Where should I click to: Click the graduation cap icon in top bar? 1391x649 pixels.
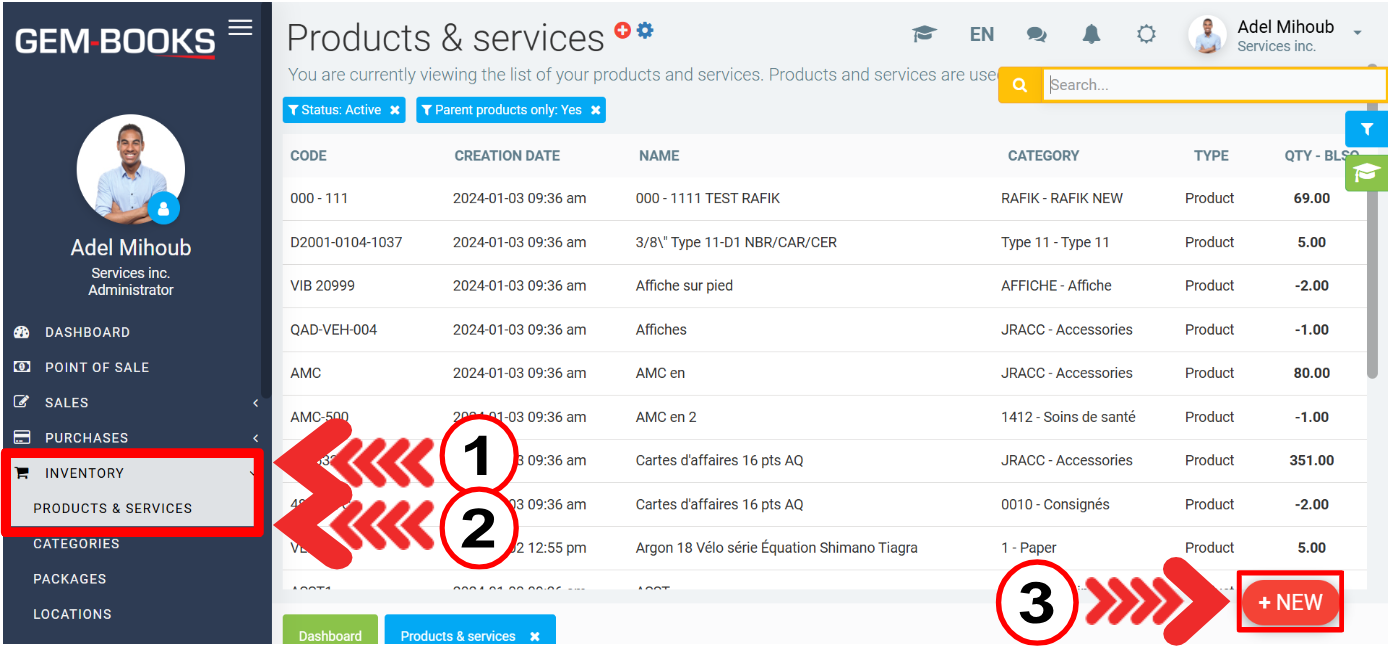(924, 35)
